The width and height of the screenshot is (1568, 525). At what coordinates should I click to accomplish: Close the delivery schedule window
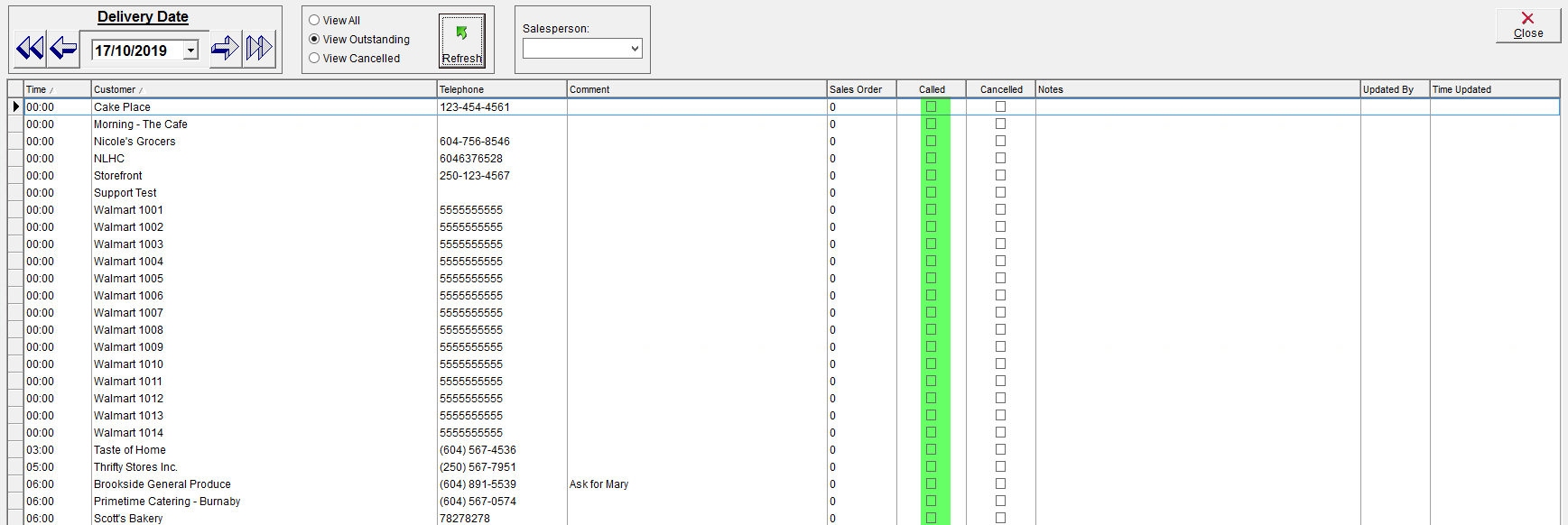click(1528, 25)
